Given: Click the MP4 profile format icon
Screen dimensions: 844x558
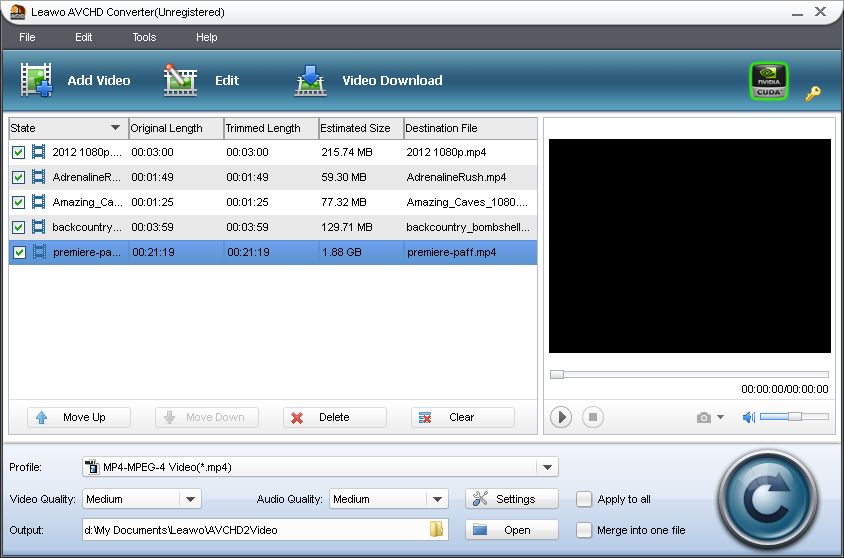Looking at the screenshot, I should (x=92, y=467).
